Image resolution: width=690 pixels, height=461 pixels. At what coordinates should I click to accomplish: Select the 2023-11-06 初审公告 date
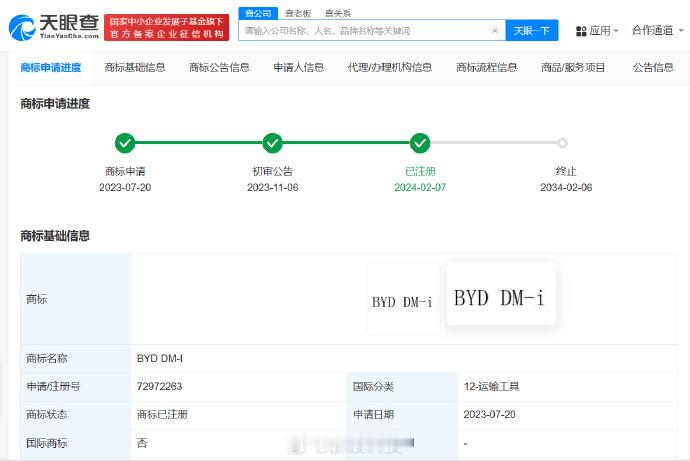272,187
